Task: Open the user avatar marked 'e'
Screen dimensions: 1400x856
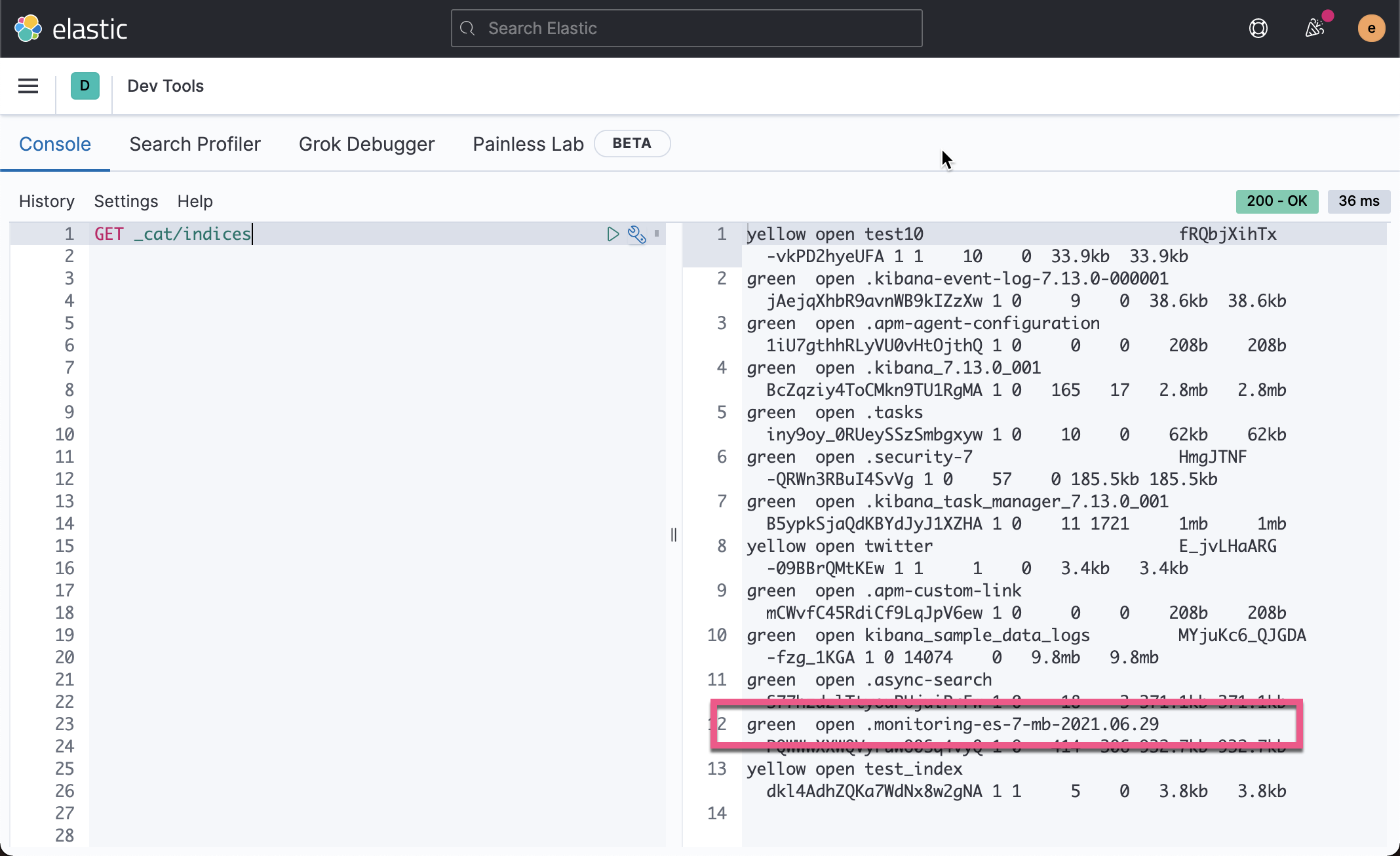Action: [1372, 28]
